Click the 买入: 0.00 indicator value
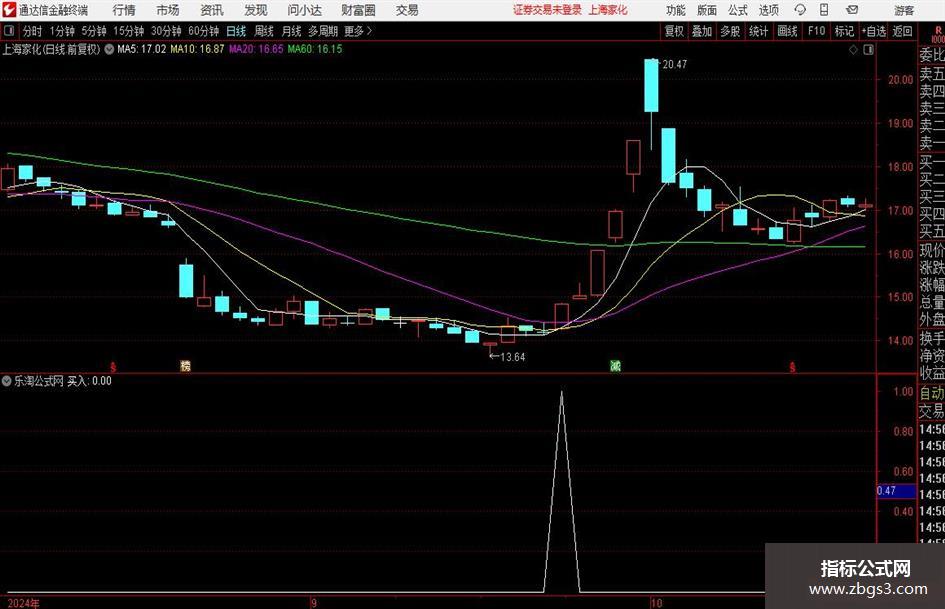Screen dimensions: 945x609 coord(89,380)
